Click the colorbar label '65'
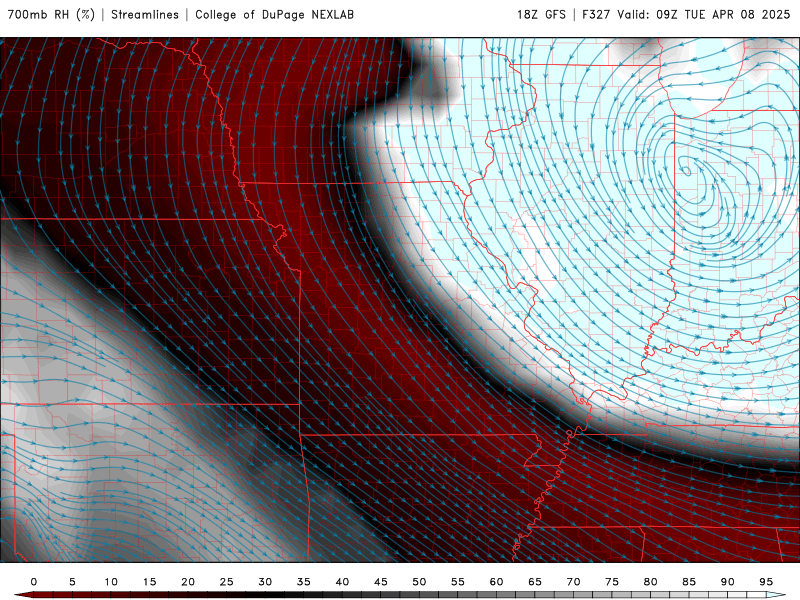The image size is (800, 600). pos(535,582)
